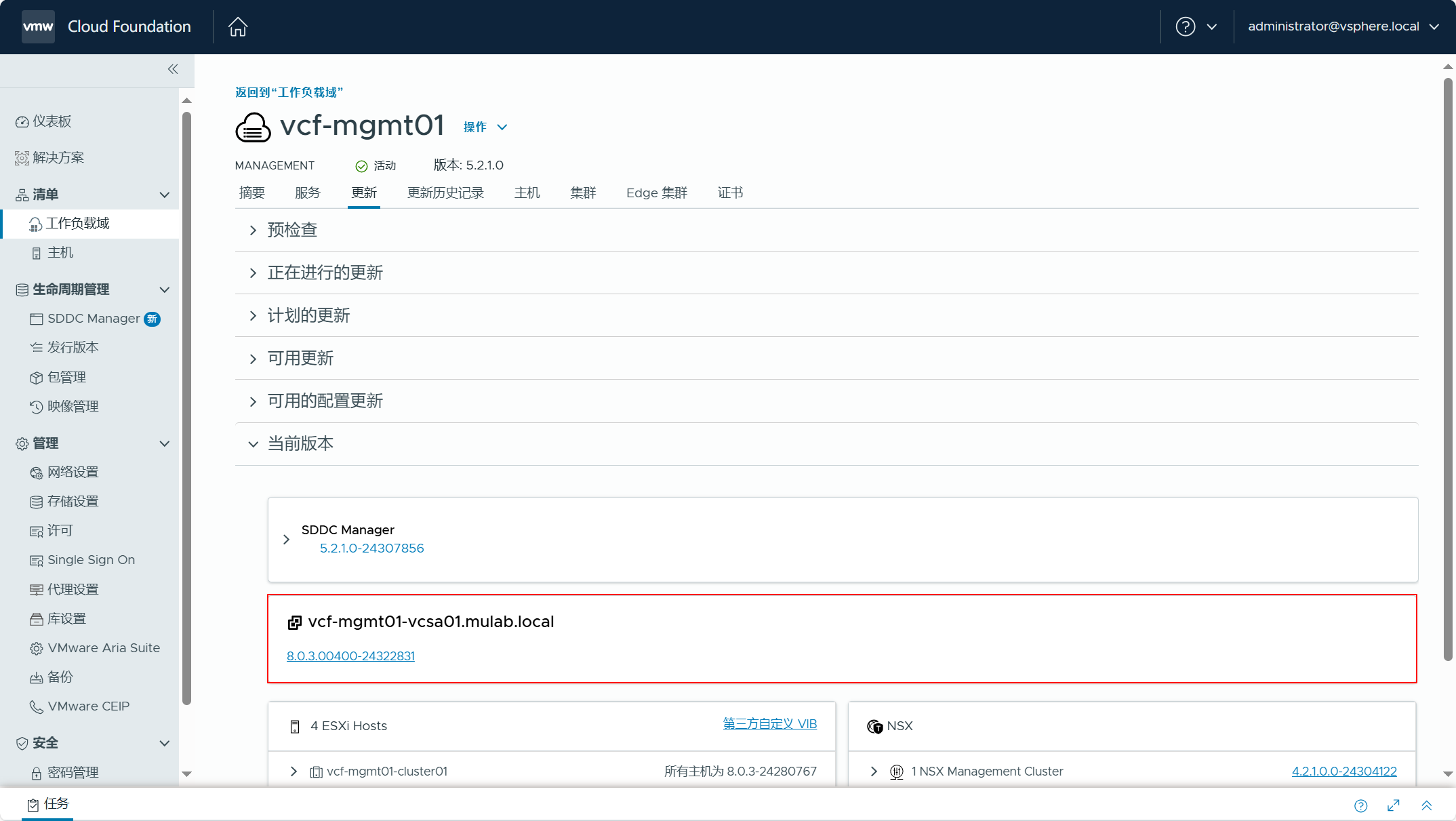Expand the 预检查 section

[253, 231]
